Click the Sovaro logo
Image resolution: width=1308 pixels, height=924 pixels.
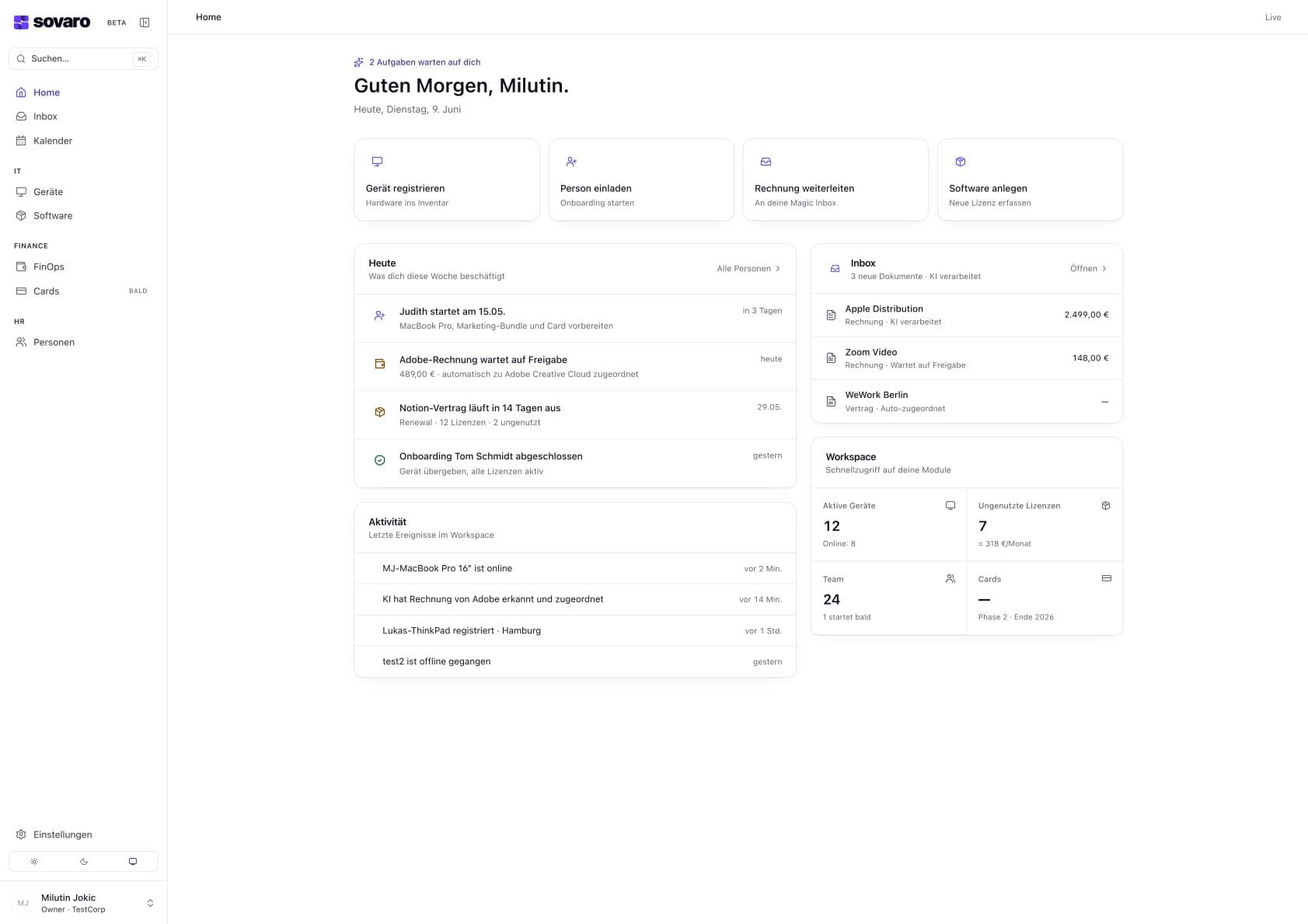coord(52,22)
